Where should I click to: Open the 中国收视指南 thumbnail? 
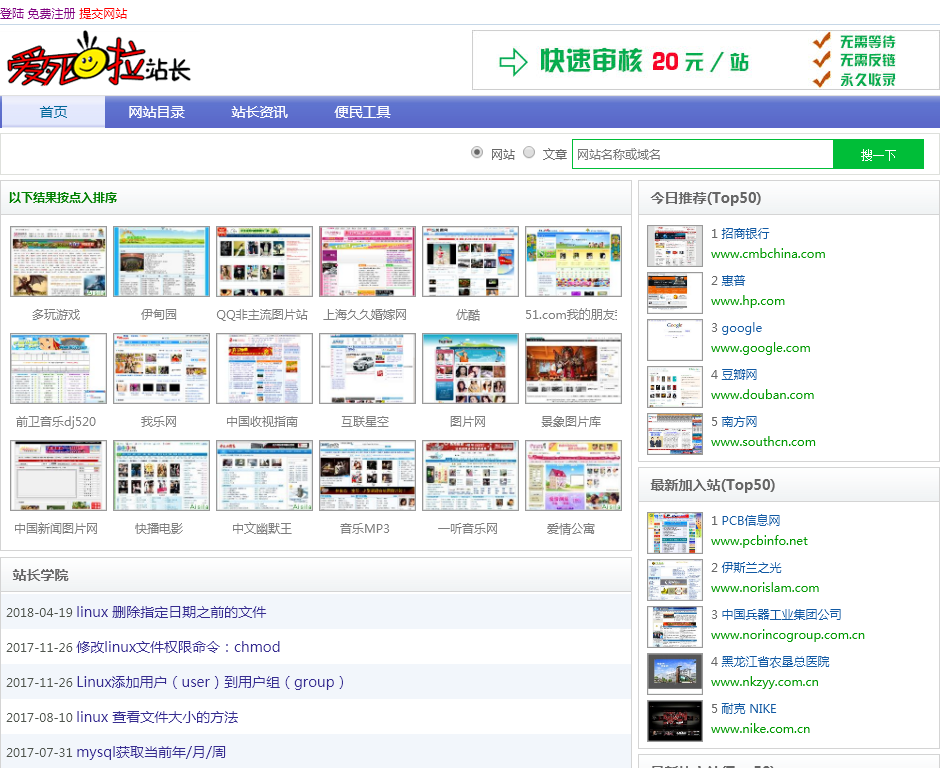[x=264, y=368]
